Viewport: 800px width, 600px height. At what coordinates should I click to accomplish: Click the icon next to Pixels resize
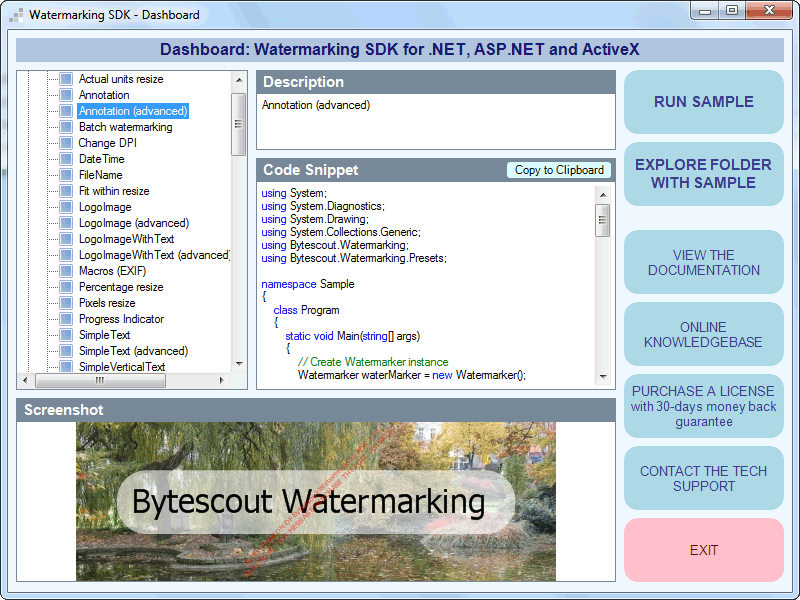click(x=66, y=303)
